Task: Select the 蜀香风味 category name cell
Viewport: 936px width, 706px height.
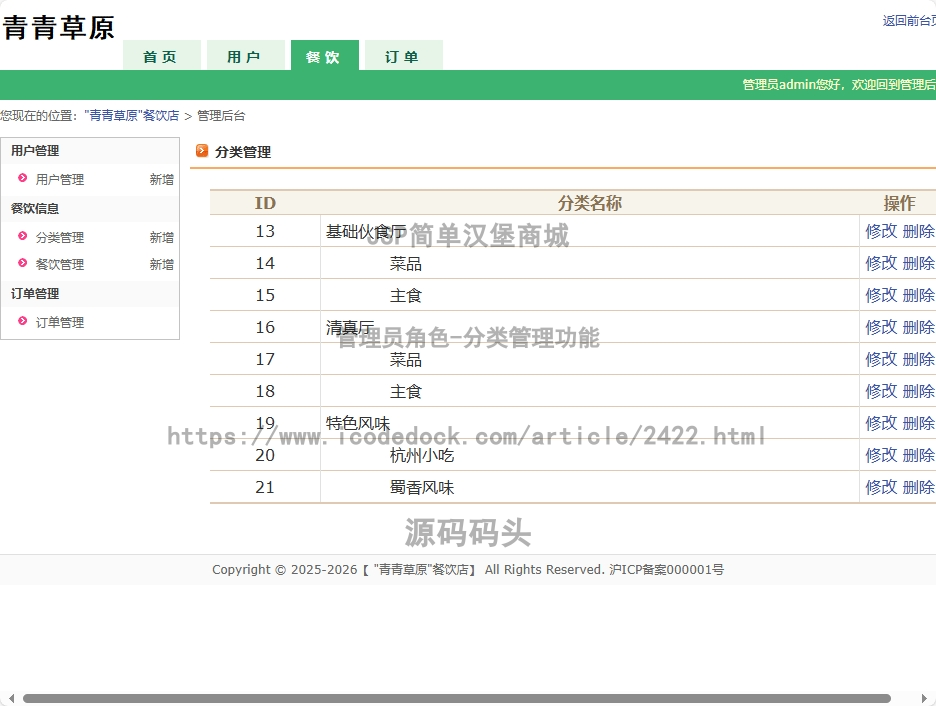Action: point(590,487)
